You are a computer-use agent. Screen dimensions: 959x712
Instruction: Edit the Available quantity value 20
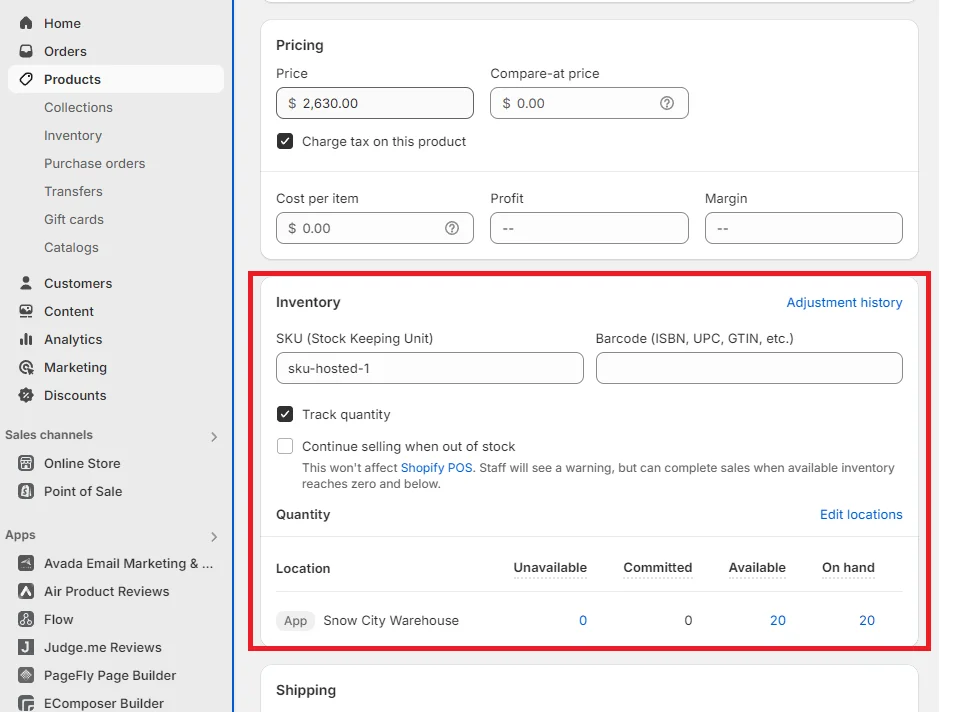click(778, 620)
